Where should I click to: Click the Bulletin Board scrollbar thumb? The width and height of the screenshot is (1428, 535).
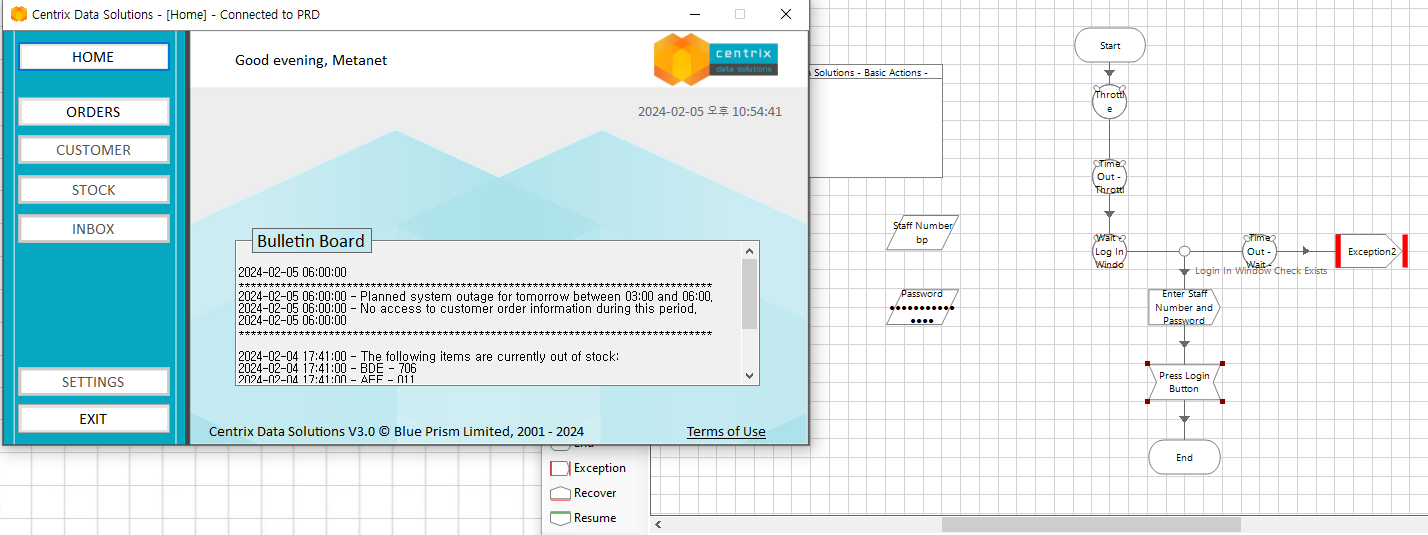pyautogui.click(x=749, y=294)
